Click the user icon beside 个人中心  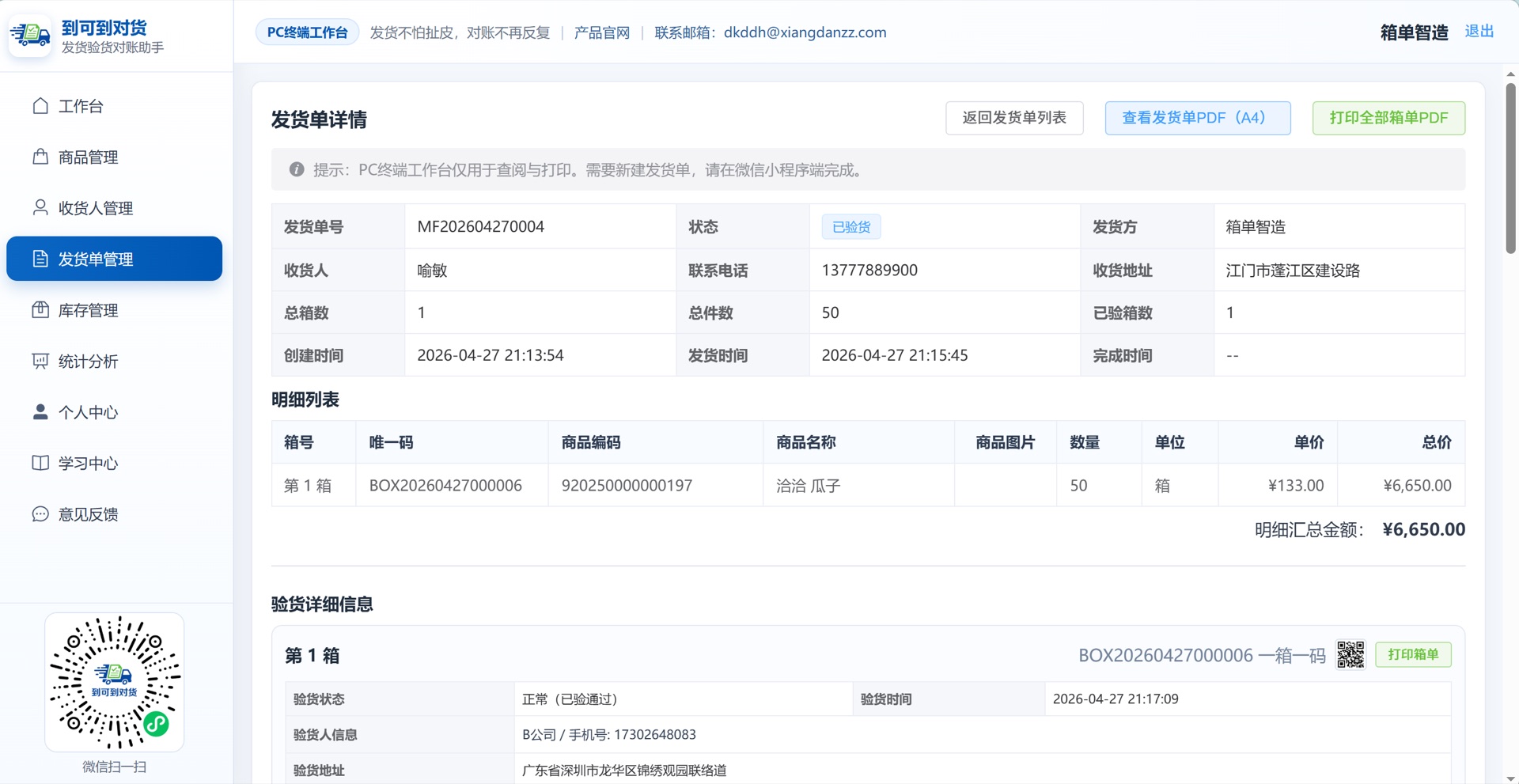pos(40,412)
